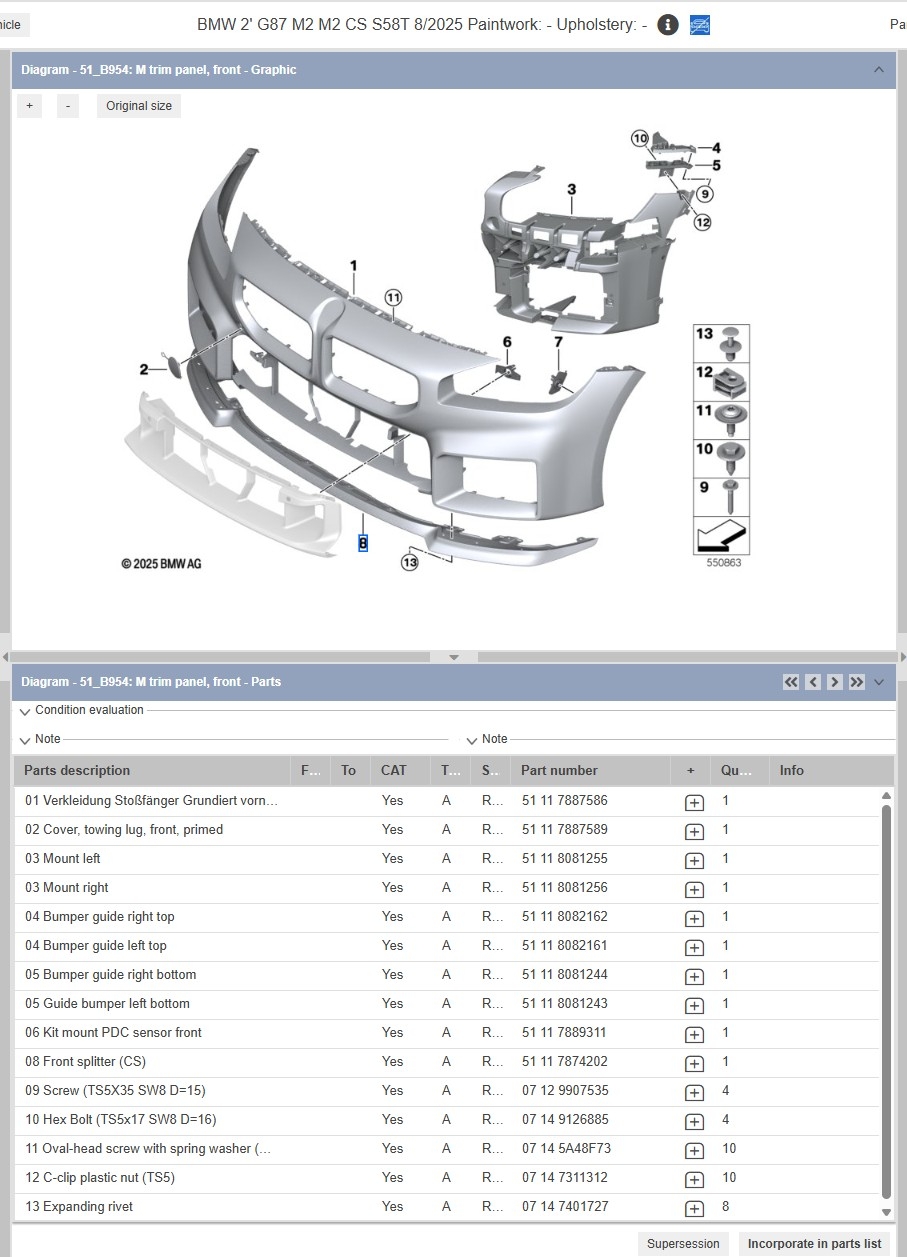Viewport: 907px width, 1257px height.
Task: Click the Part number column header
Action: pyautogui.click(x=559, y=771)
